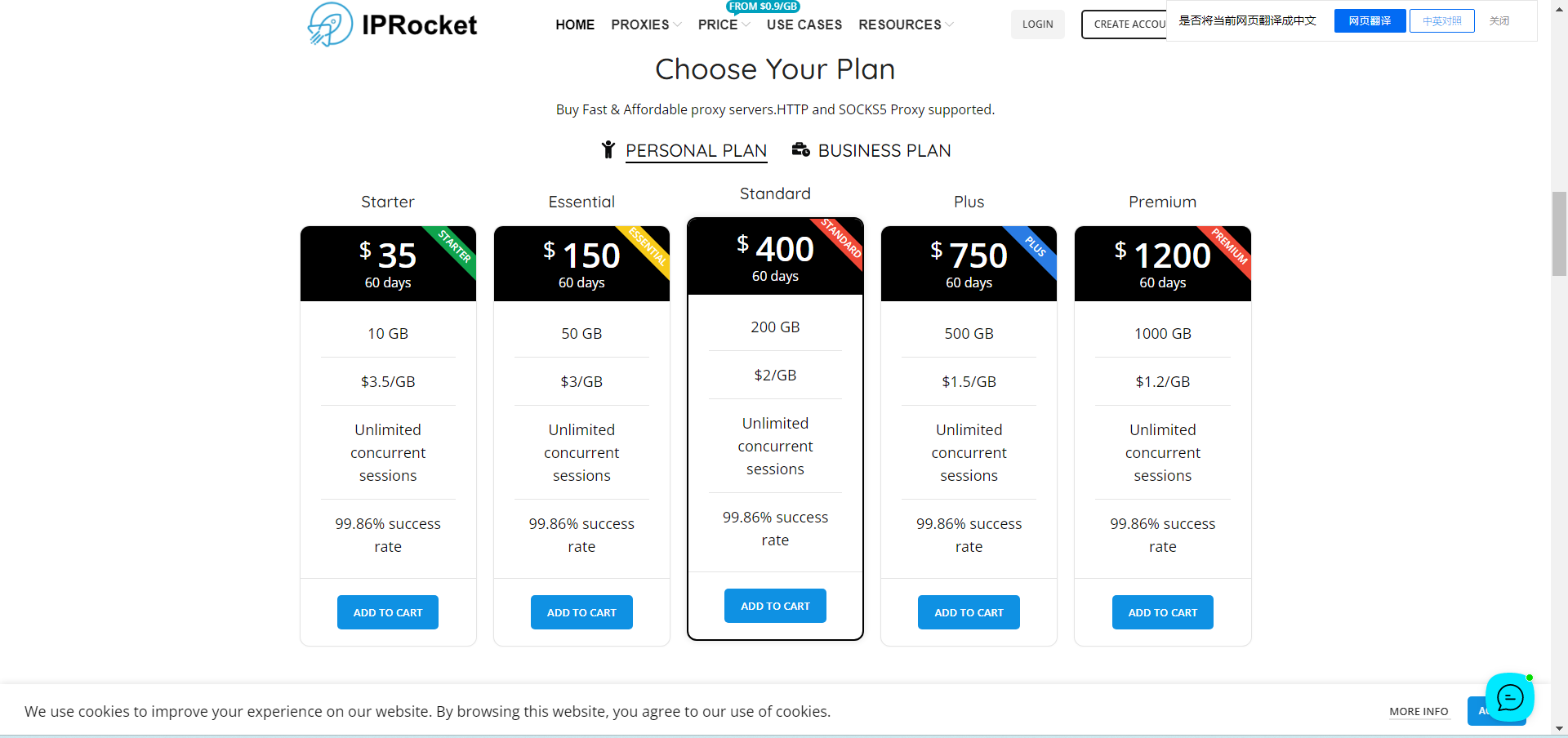Add the Starter $35 plan to cart
Image resolution: width=1568 pixels, height=738 pixels.
388,612
